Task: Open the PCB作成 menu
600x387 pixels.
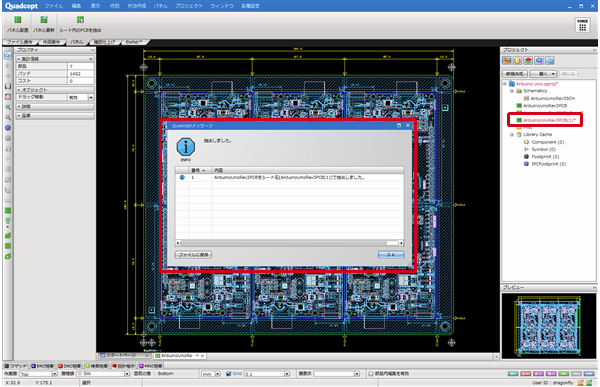Action: [137, 6]
